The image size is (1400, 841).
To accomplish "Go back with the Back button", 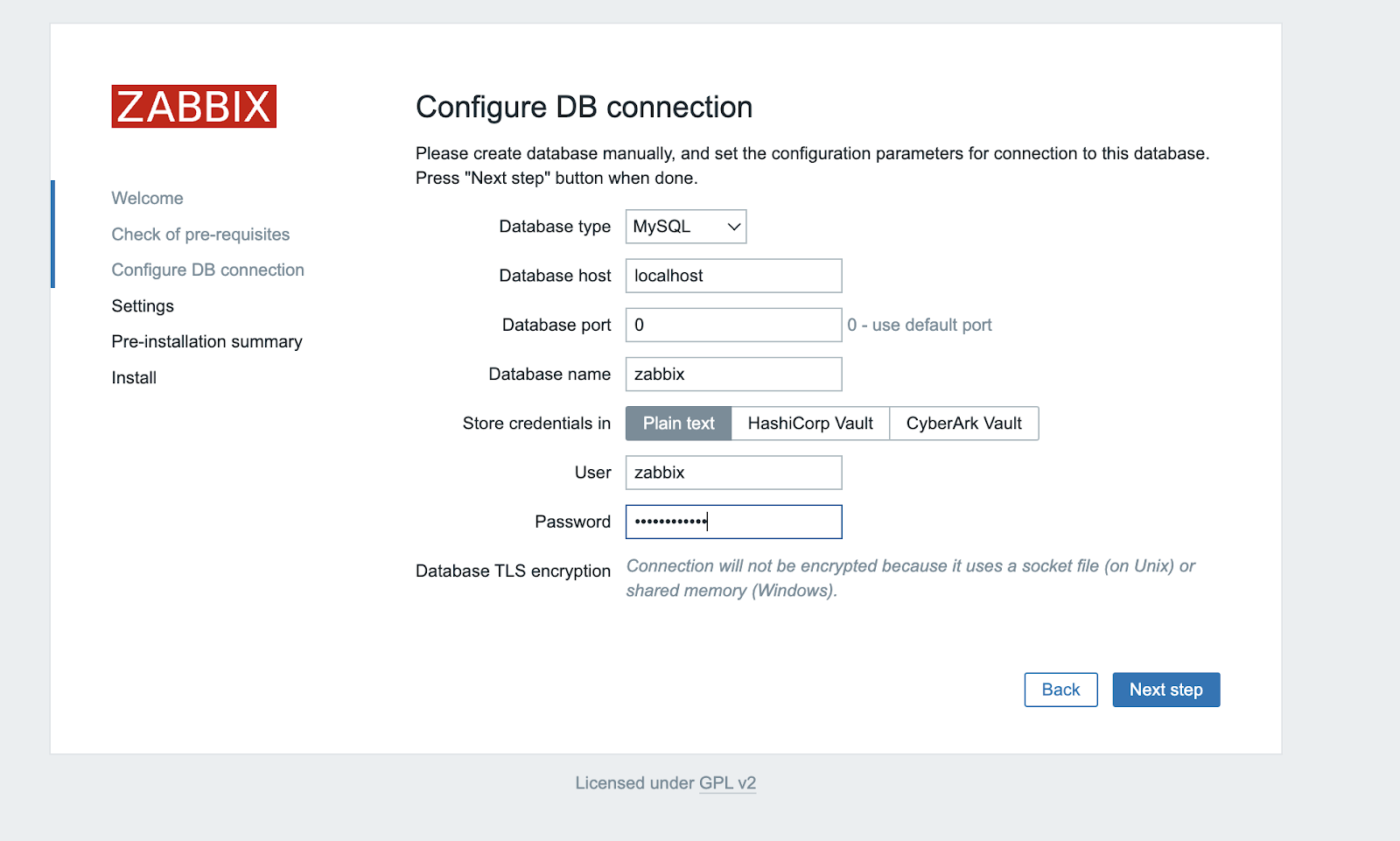I will click(x=1060, y=690).
